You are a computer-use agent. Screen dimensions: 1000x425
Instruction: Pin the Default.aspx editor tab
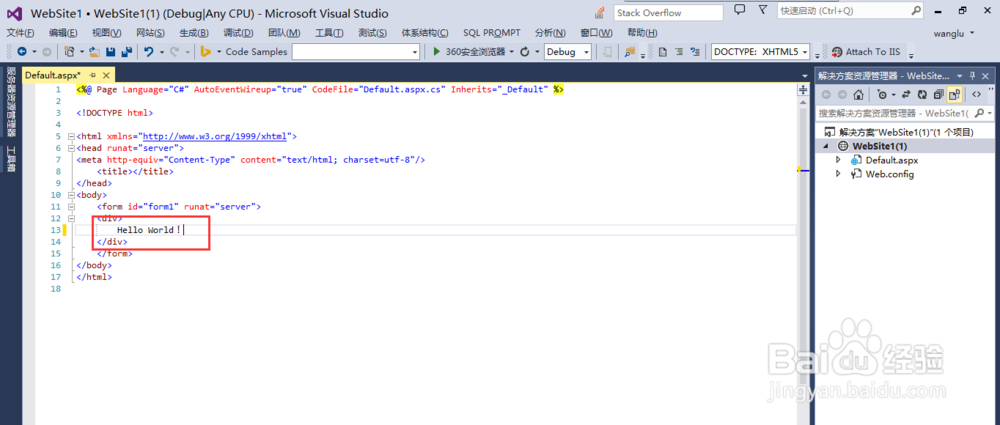tap(93, 75)
